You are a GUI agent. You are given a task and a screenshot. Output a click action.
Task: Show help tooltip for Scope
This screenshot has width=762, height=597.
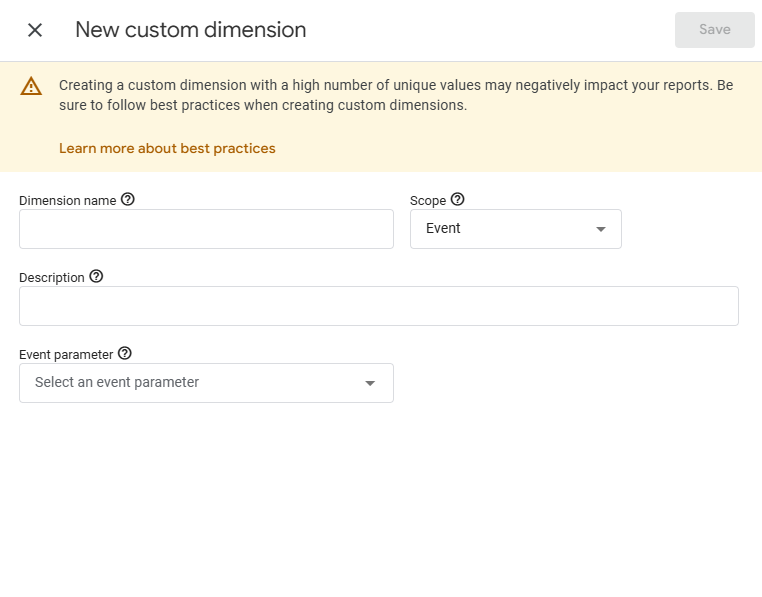coord(457,199)
